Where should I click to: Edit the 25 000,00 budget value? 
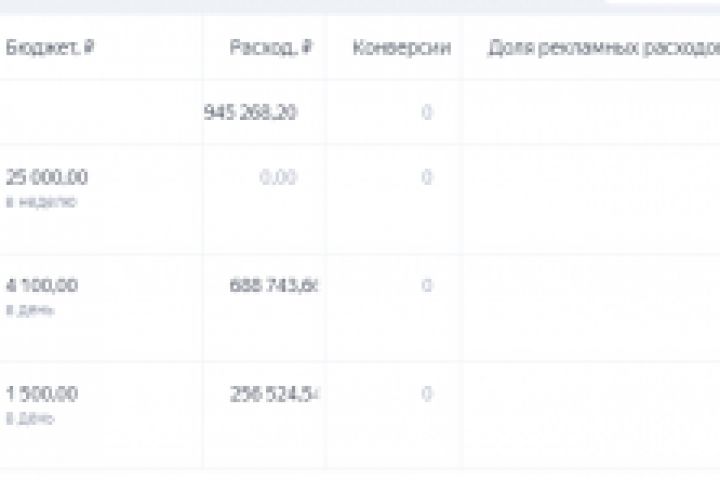pos(47,177)
